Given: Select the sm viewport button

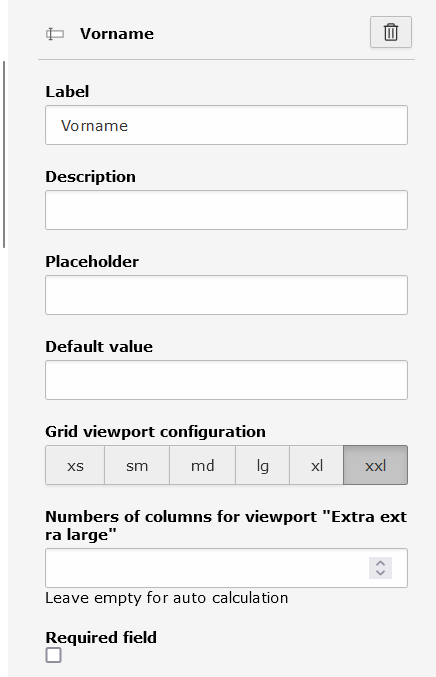Looking at the screenshot, I should [137, 465].
